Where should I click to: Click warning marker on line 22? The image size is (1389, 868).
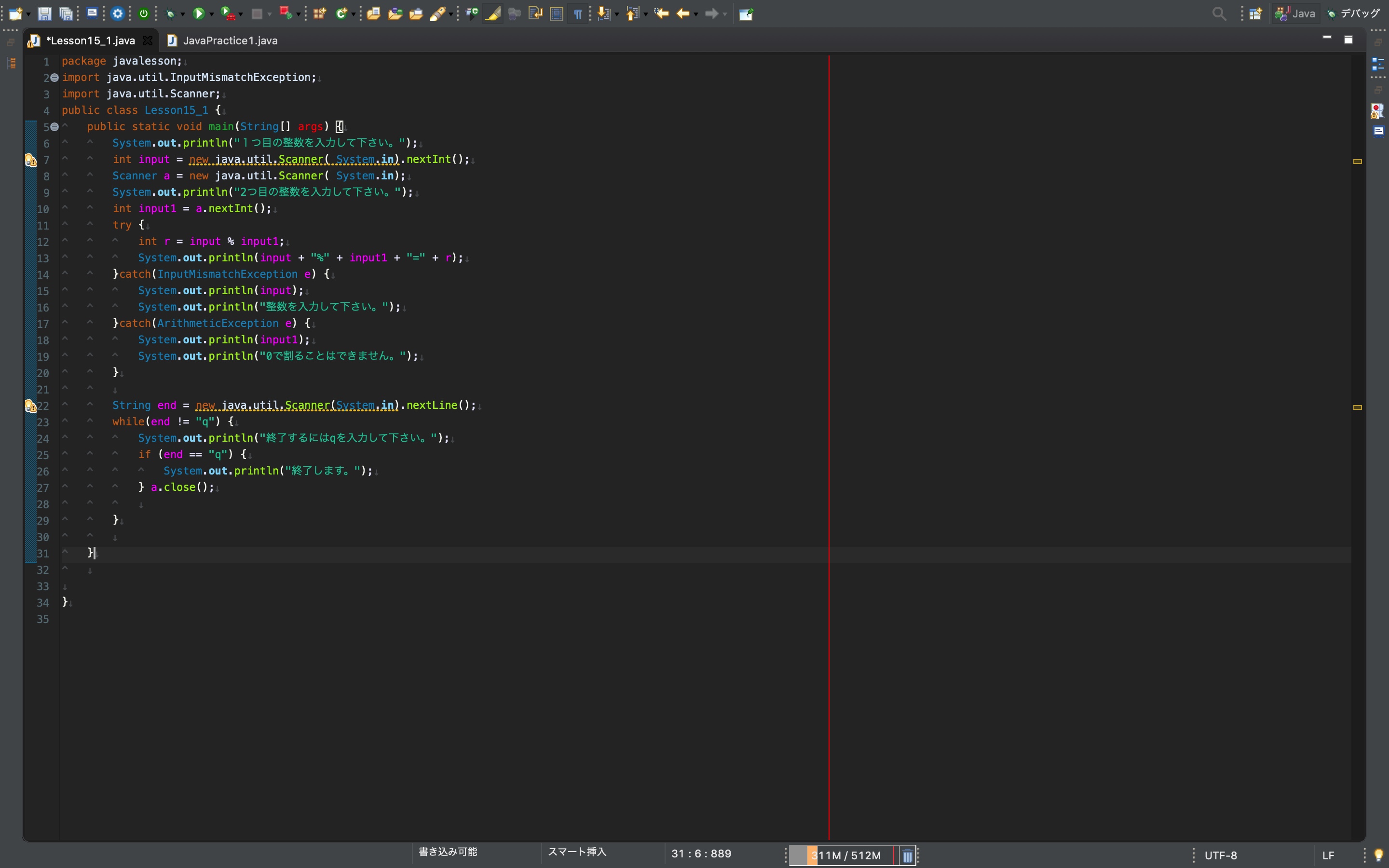tap(30, 407)
